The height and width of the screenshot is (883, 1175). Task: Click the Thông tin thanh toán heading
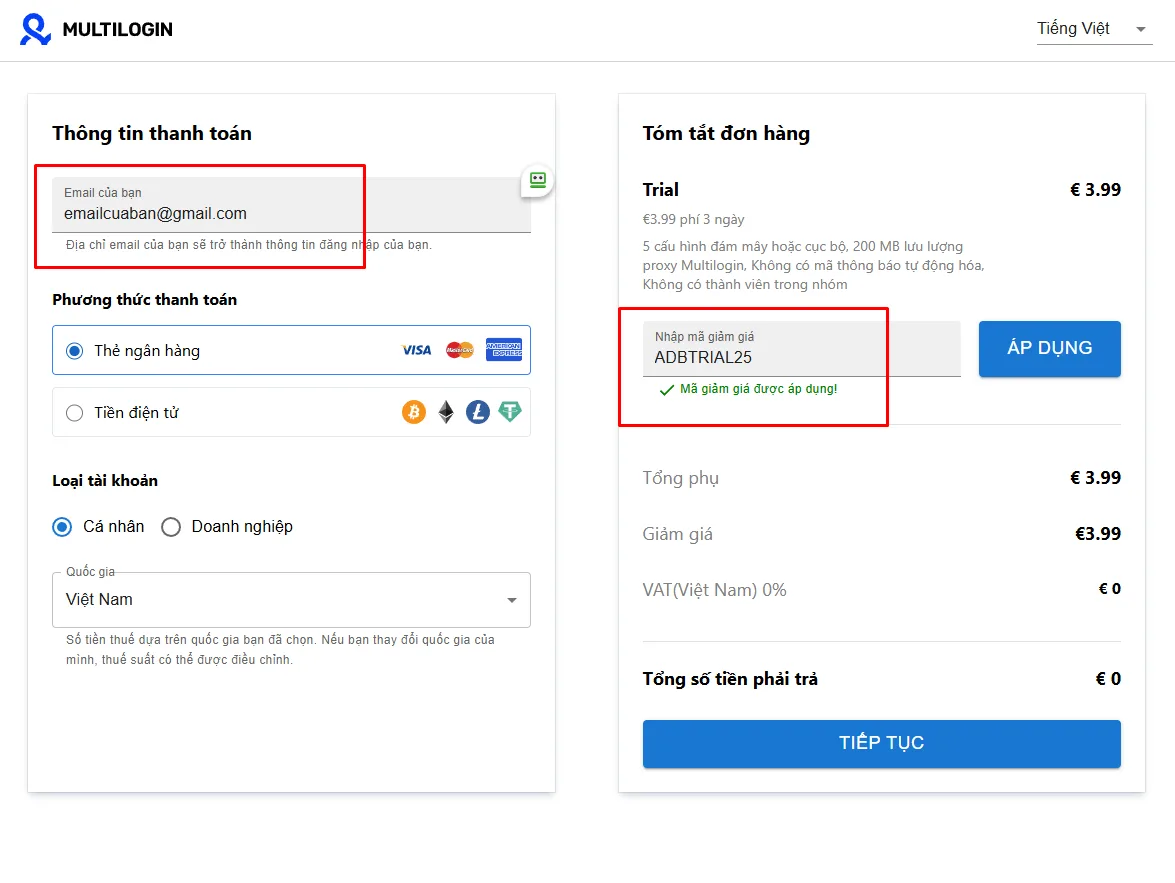pyautogui.click(x=152, y=133)
